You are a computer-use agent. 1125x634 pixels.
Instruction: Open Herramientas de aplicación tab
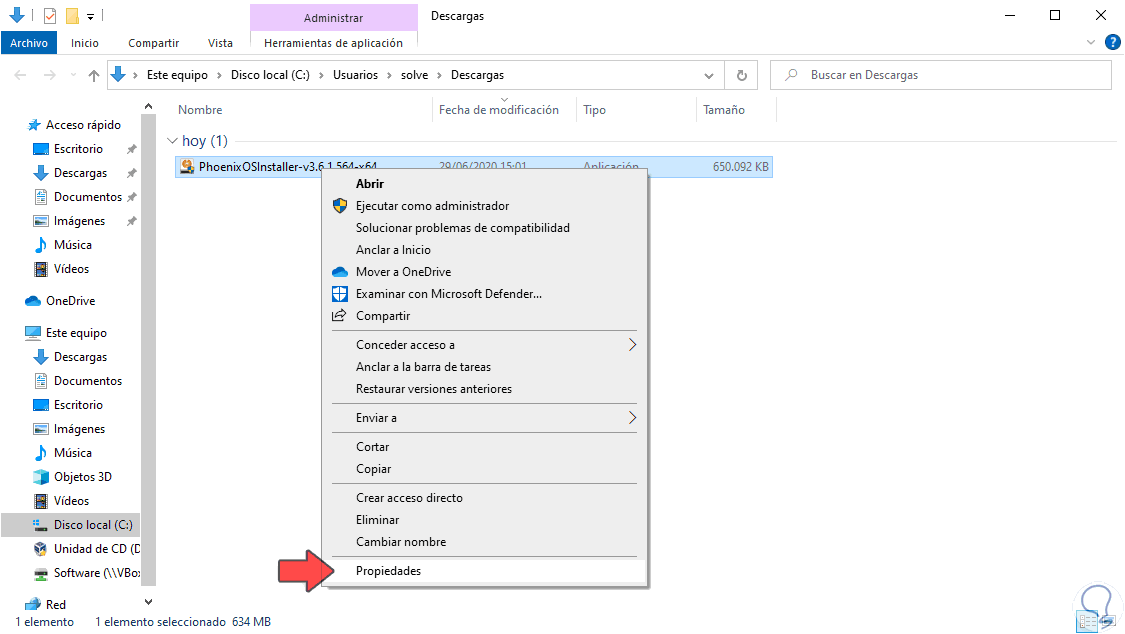pyautogui.click(x=334, y=43)
